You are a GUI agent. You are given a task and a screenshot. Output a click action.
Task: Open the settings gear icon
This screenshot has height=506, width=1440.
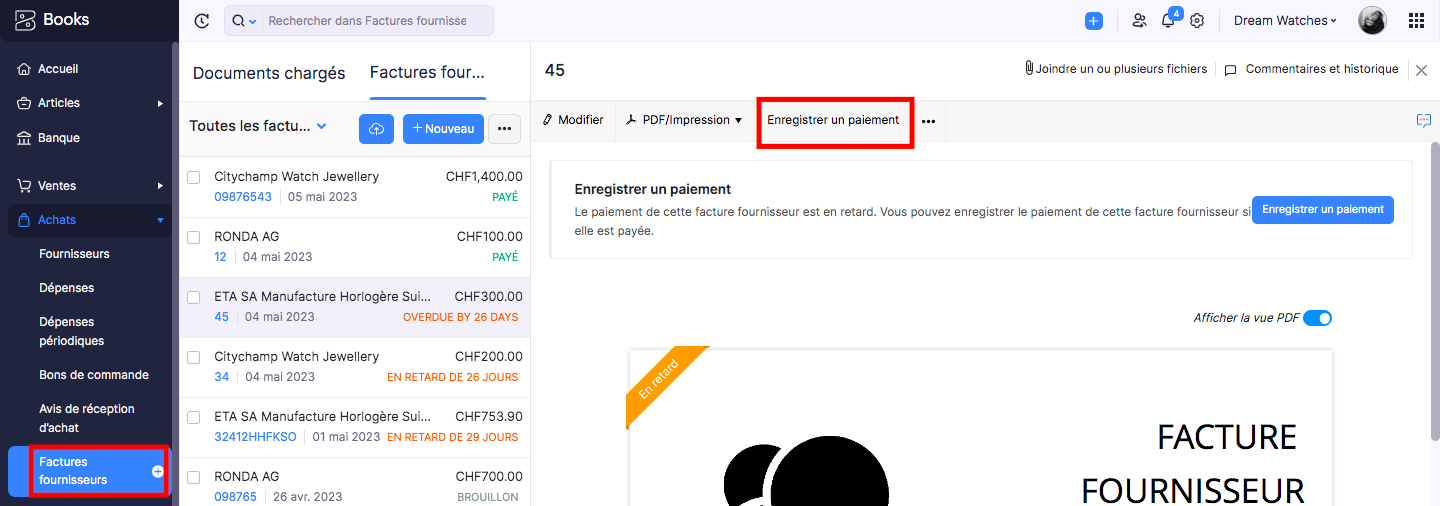point(1197,20)
